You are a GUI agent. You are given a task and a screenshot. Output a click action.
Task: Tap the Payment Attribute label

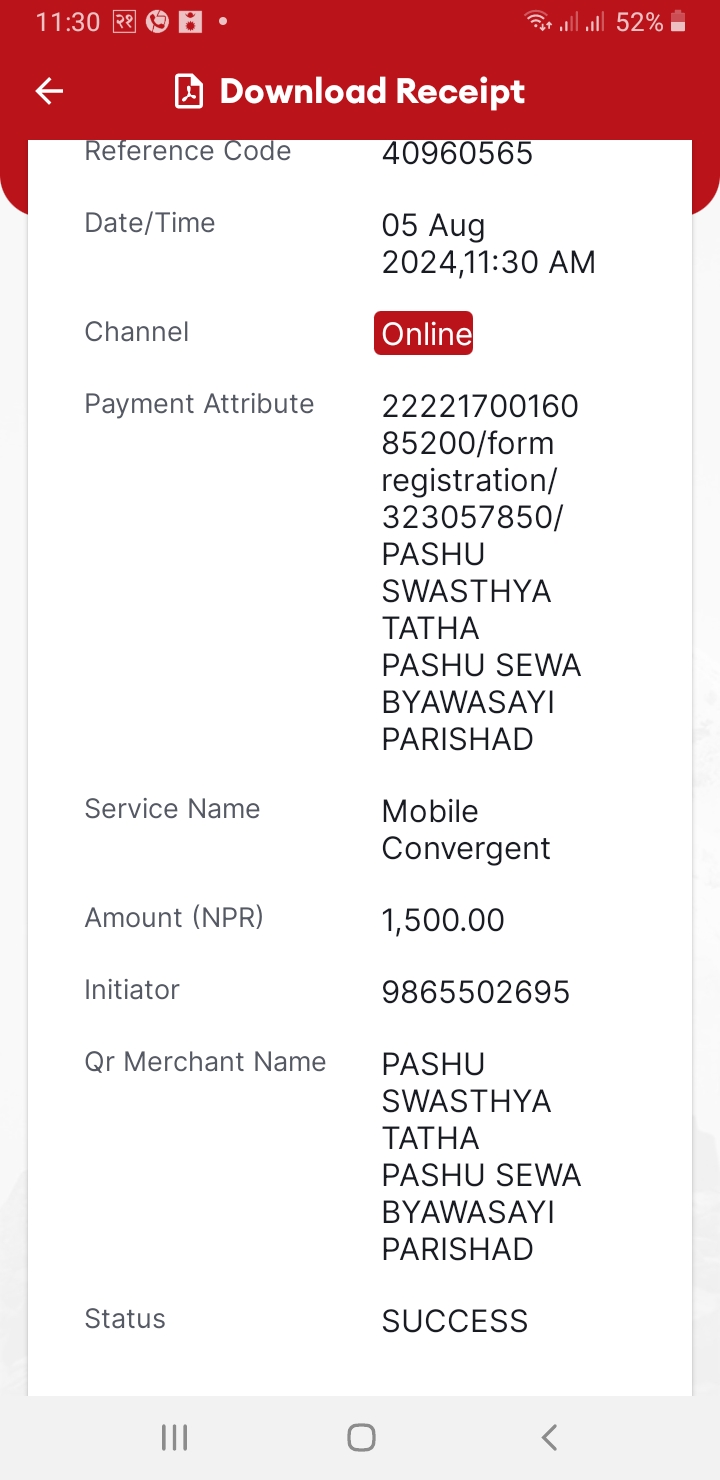199,404
